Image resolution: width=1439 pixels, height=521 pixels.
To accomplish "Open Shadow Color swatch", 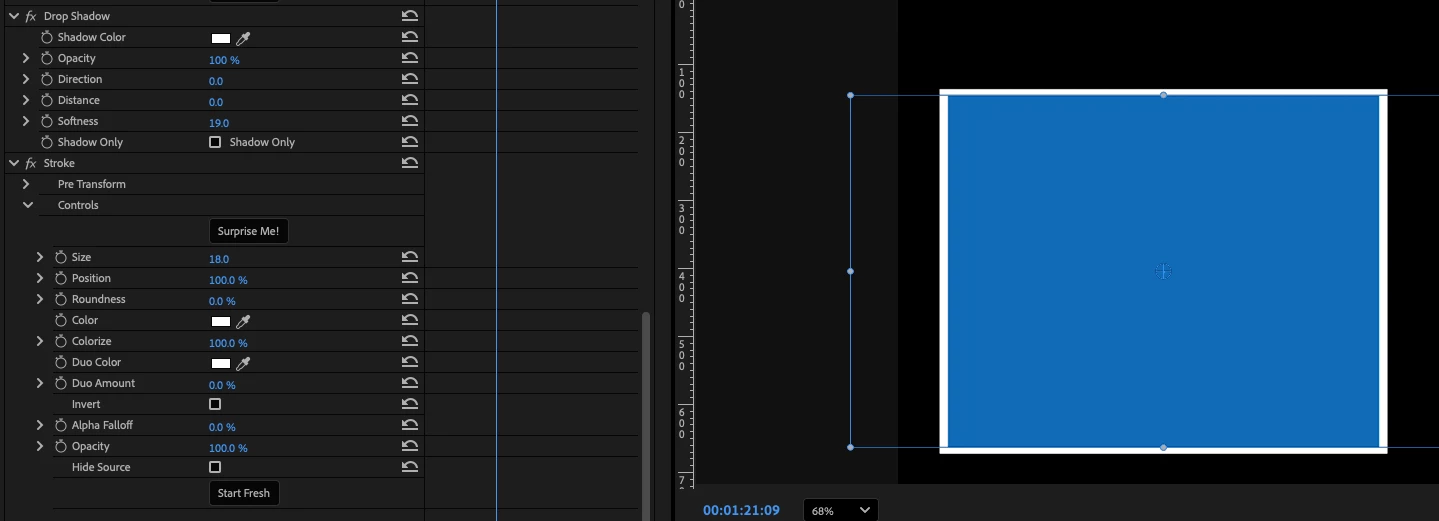I will click(x=221, y=38).
